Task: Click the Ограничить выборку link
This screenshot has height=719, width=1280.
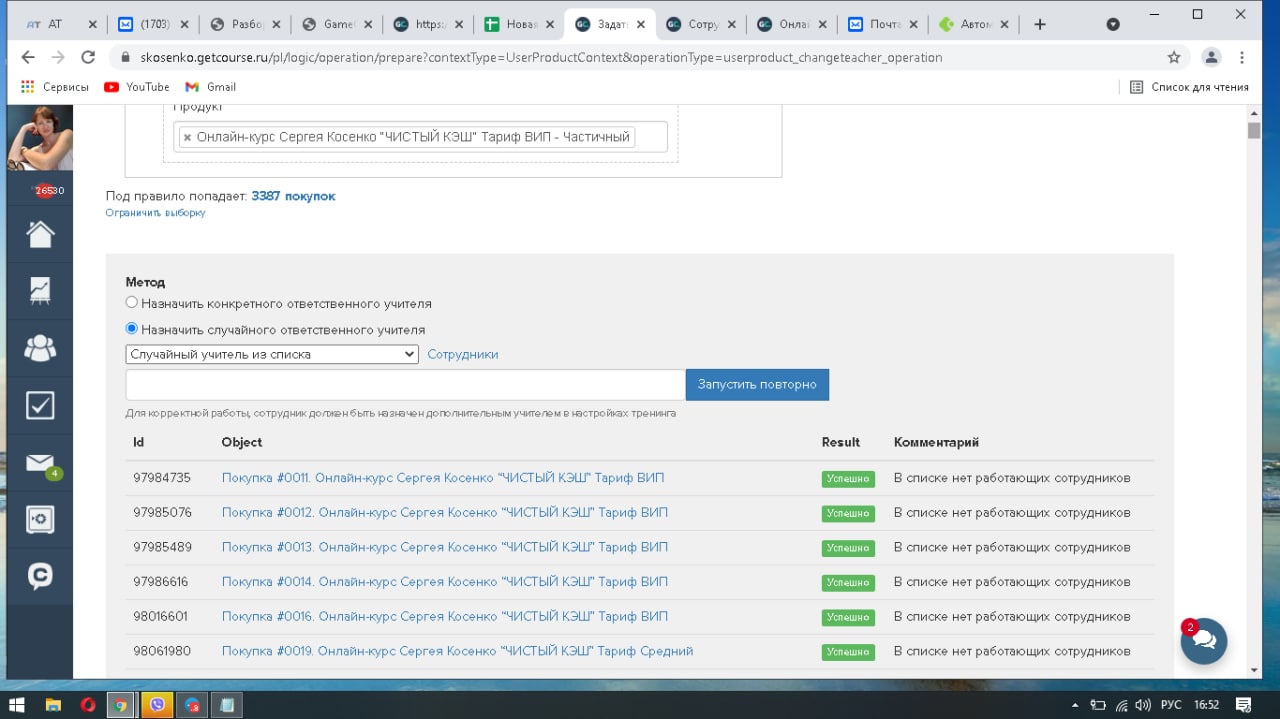Action: pyautogui.click(x=155, y=213)
